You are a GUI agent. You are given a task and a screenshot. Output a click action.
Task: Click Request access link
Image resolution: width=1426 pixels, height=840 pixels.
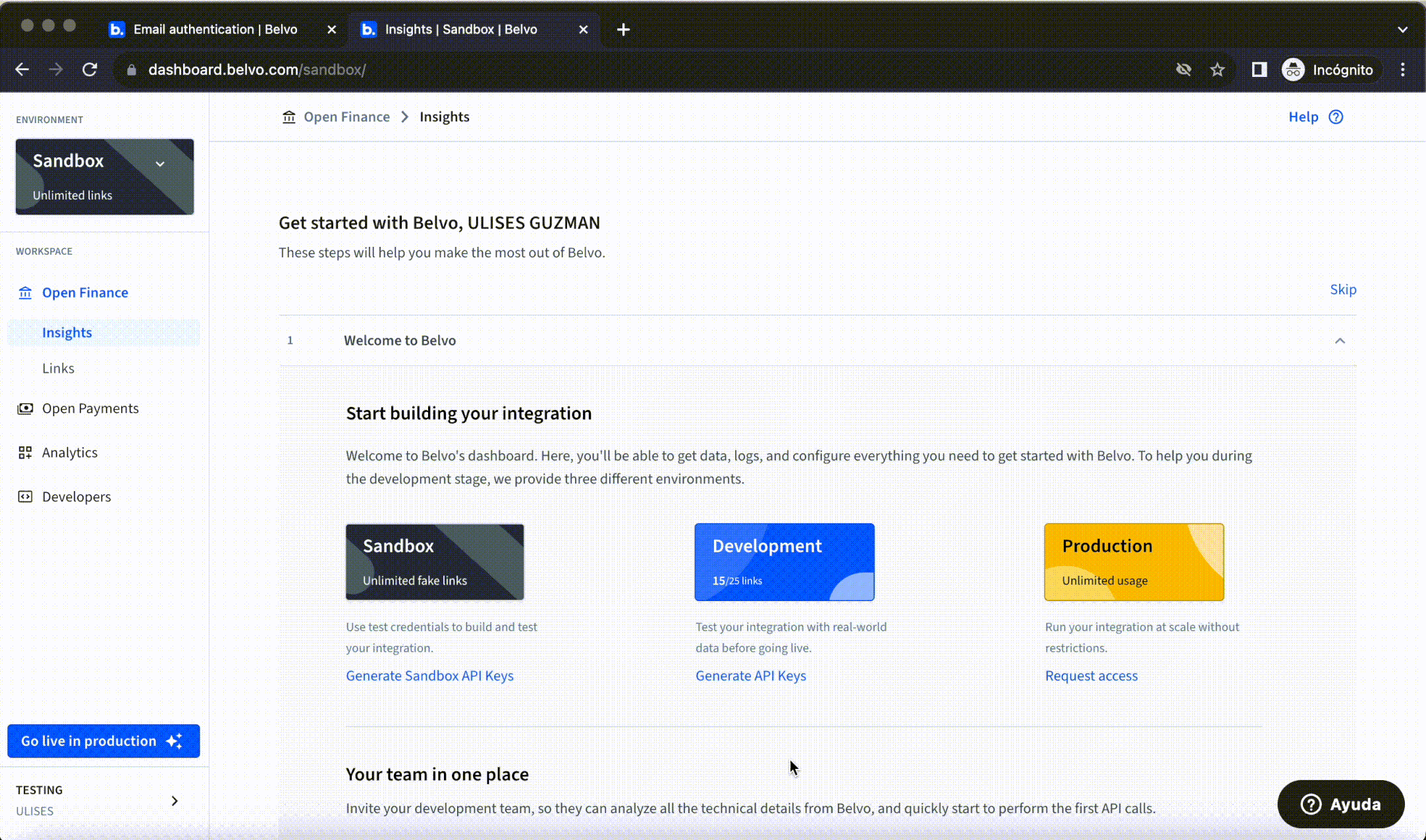click(x=1091, y=676)
